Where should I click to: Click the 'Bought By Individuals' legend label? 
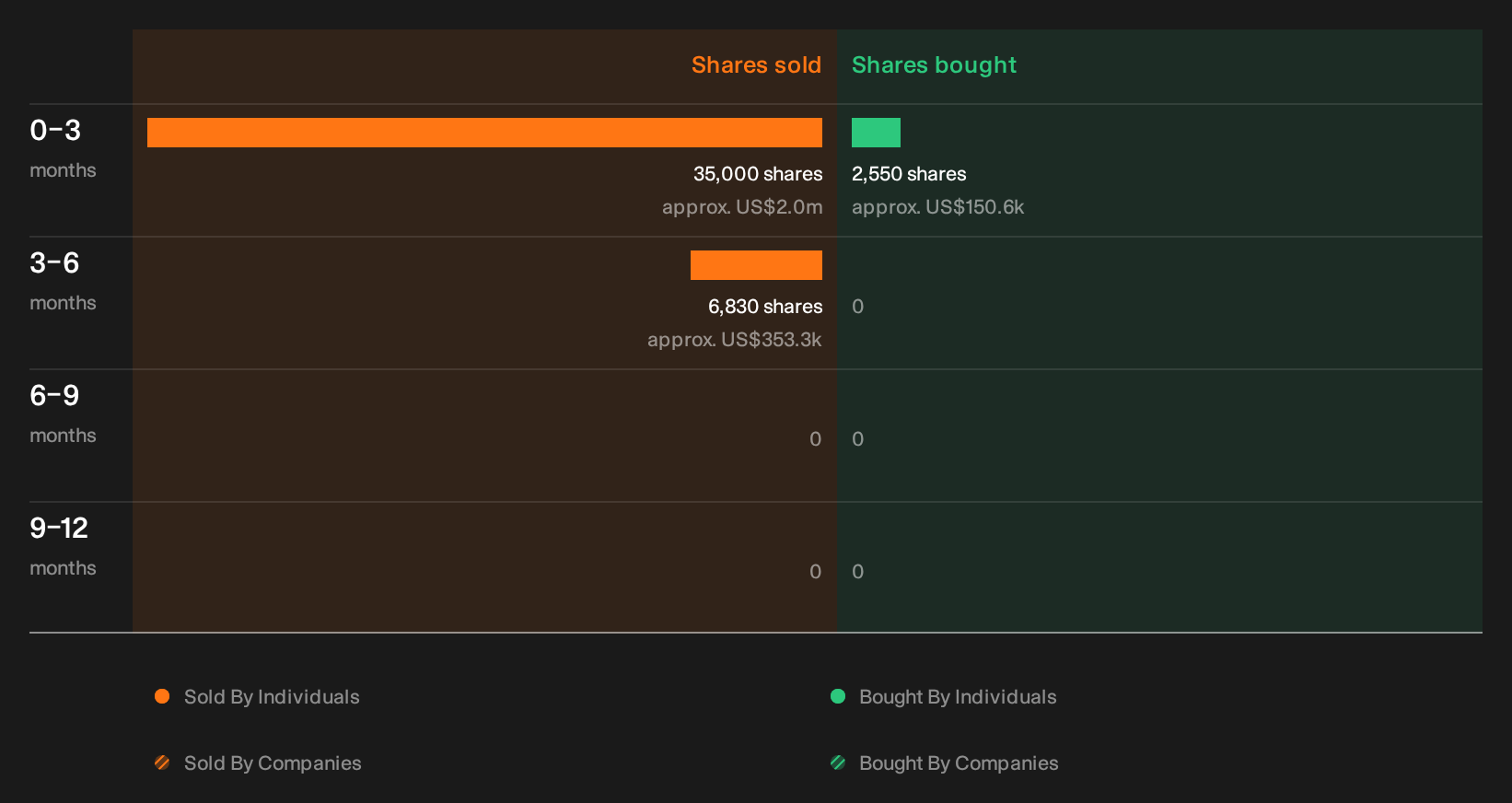(x=958, y=697)
